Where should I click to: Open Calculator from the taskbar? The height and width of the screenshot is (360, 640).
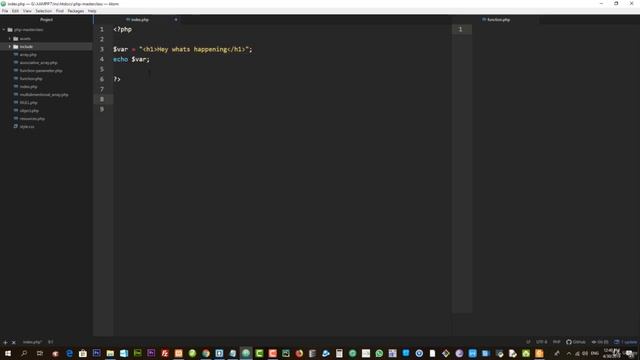click(339, 353)
